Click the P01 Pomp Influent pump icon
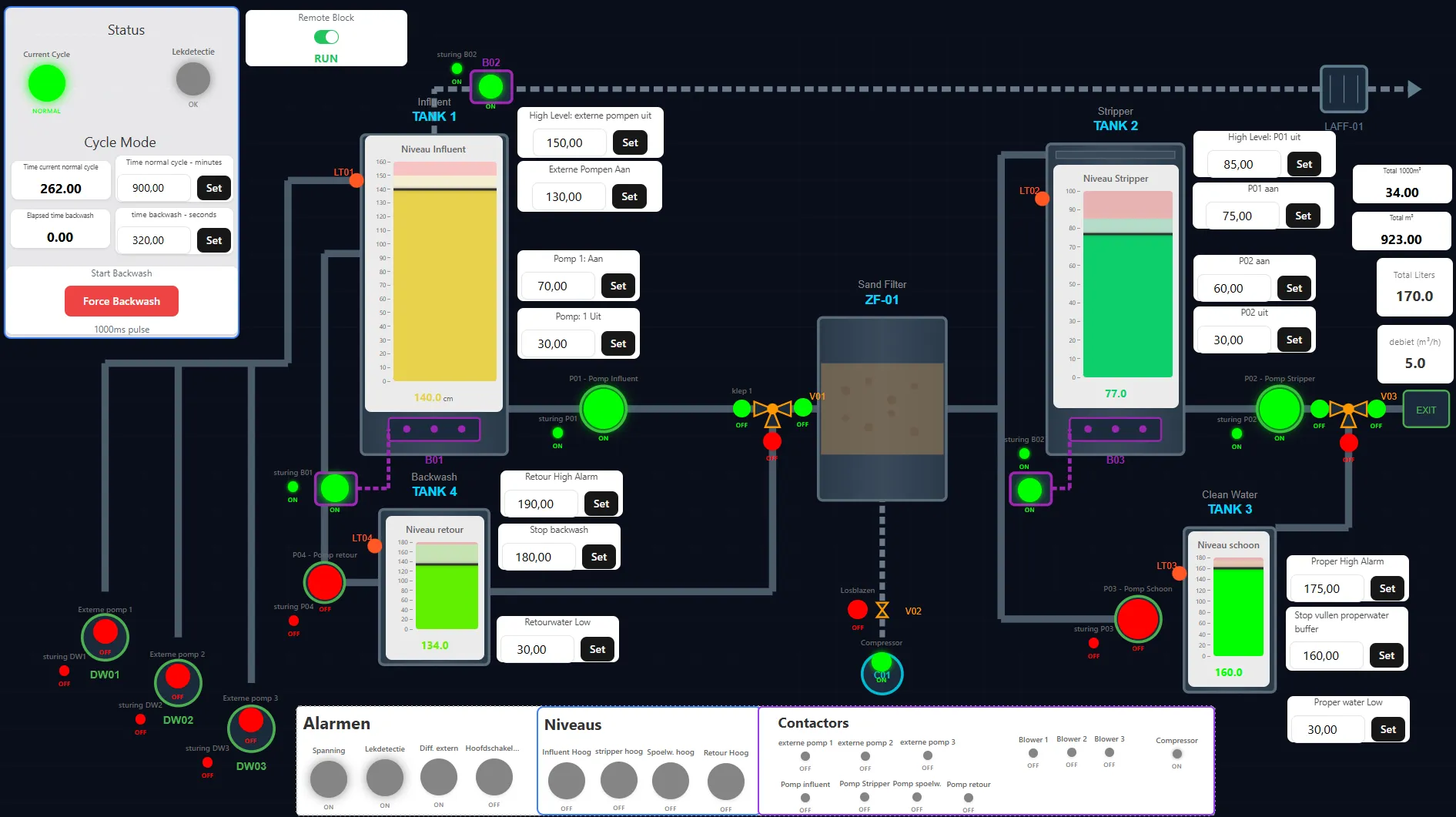The image size is (1456, 817). (x=603, y=409)
